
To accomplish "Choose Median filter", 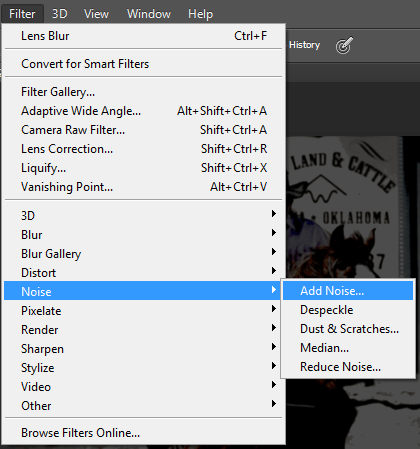I will [348, 348].
